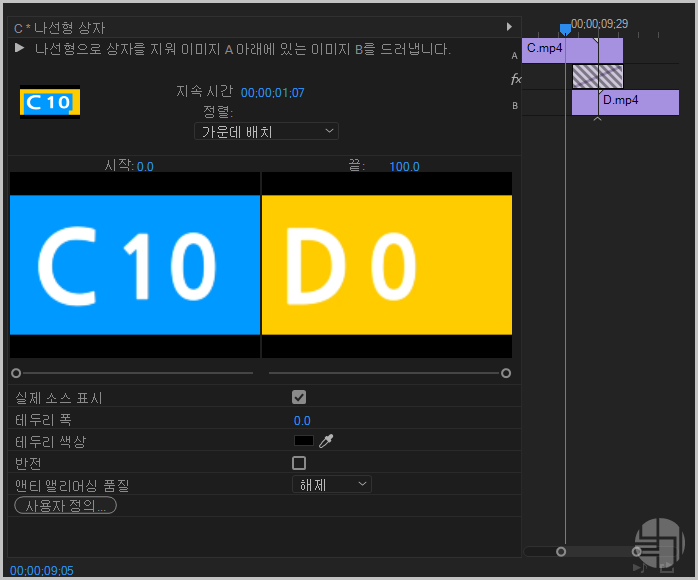Click the fx track label icon
This screenshot has height=580, width=698.
pos(516,79)
